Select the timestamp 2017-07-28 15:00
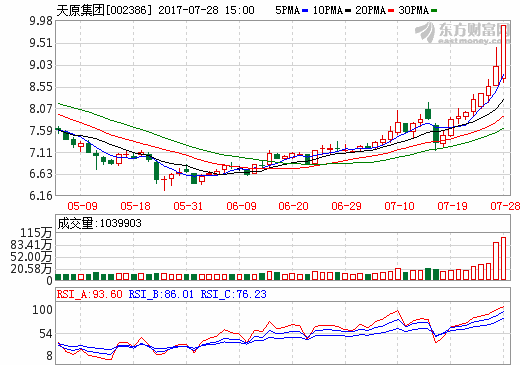Image resolution: width=520 pixels, height=365 pixels. coord(206,10)
